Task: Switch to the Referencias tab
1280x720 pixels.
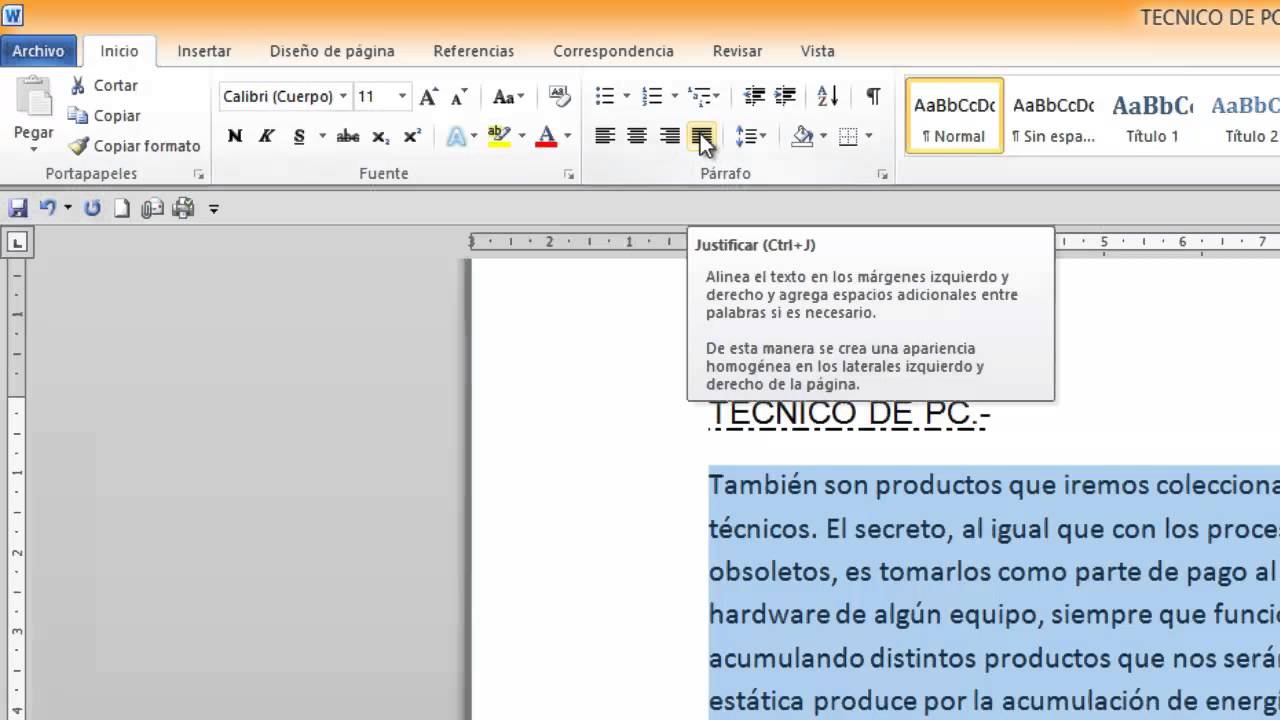Action: [x=473, y=51]
